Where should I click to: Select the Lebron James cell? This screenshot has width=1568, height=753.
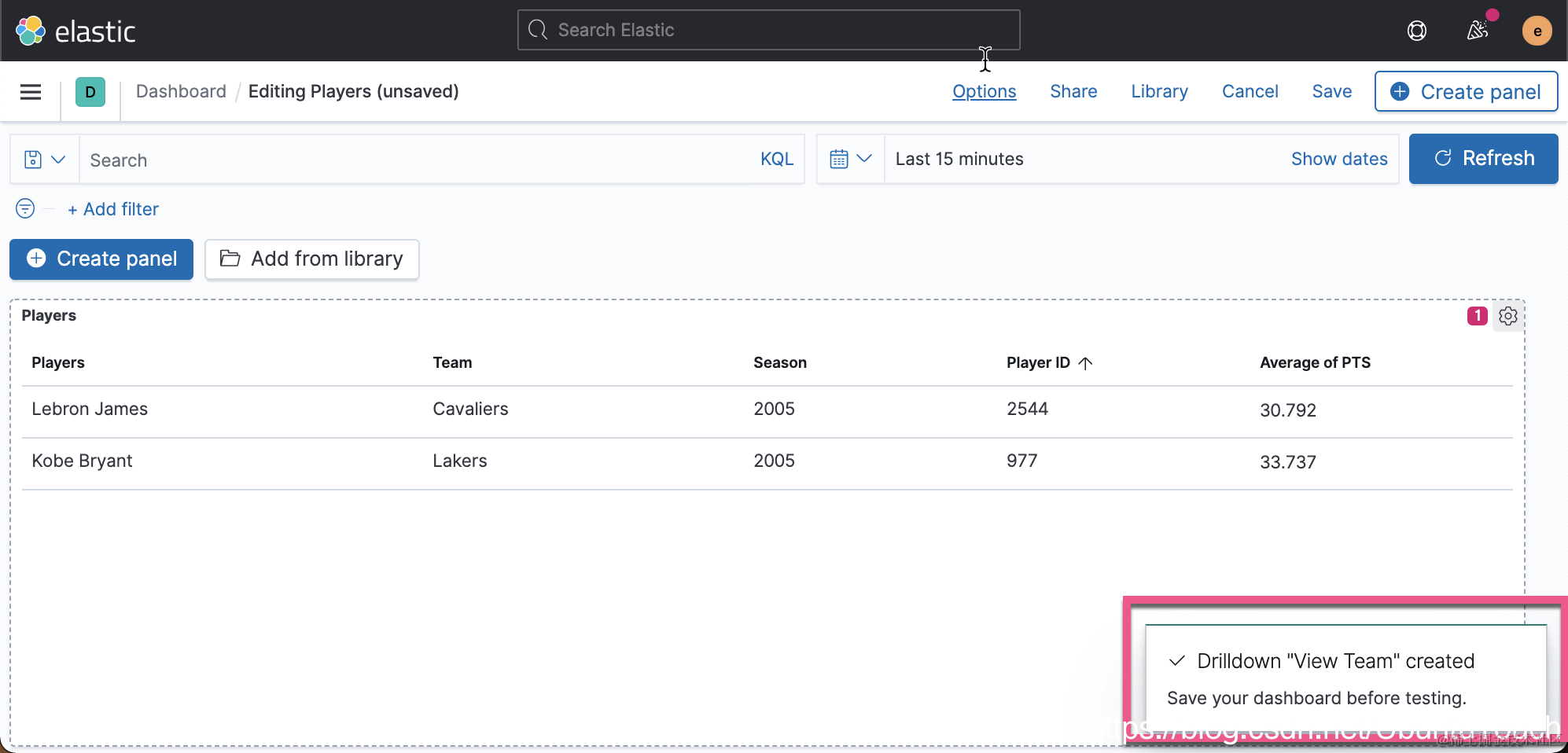click(90, 409)
